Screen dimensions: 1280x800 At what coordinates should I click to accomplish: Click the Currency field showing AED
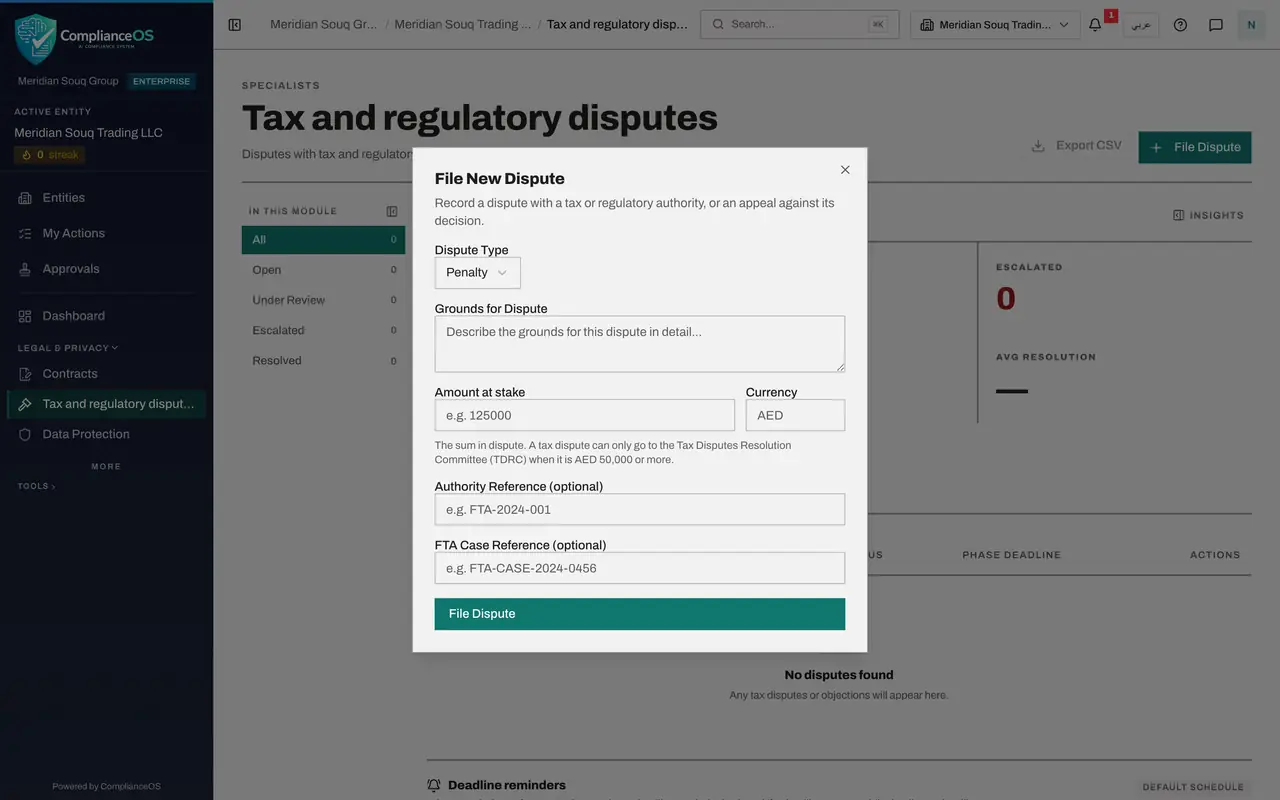(x=795, y=415)
